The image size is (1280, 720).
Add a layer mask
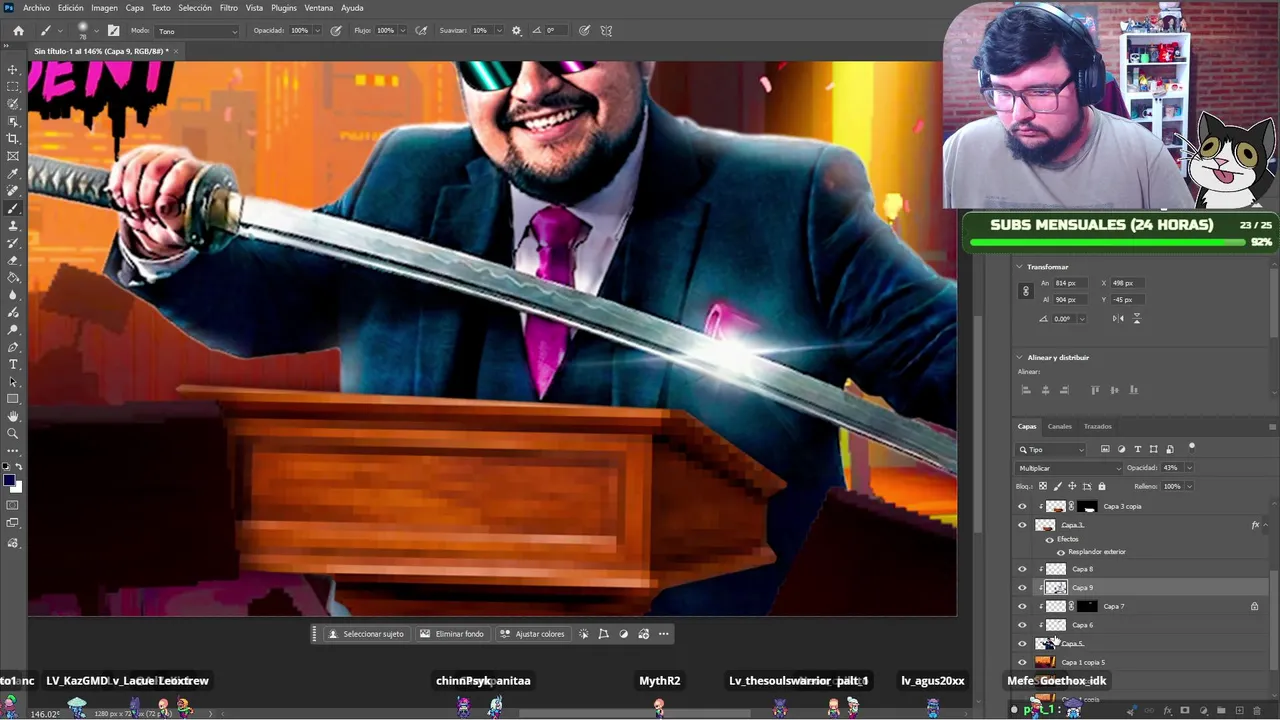click(x=1185, y=711)
